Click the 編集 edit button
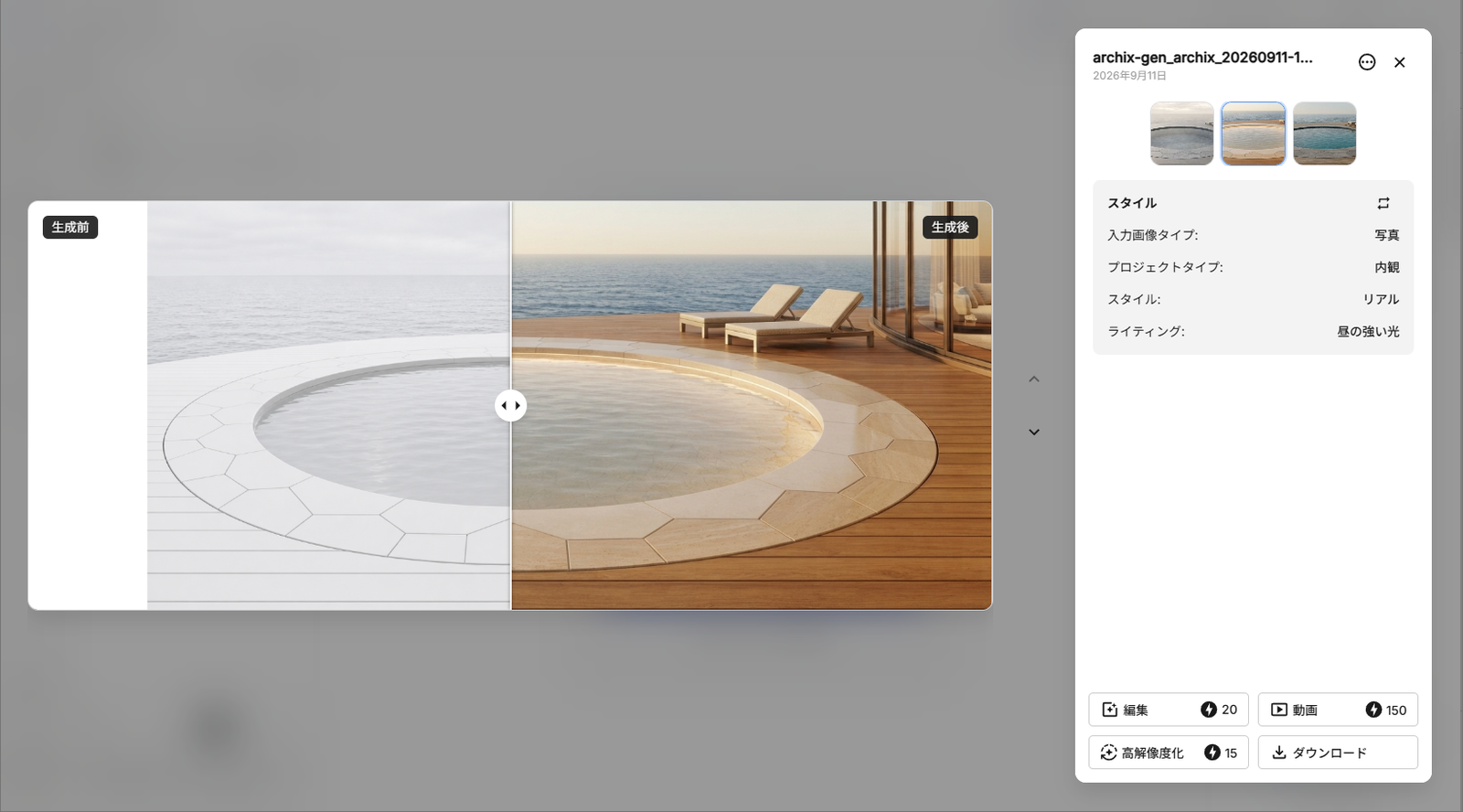Screen dimensions: 1463x812 click(1169, 710)
